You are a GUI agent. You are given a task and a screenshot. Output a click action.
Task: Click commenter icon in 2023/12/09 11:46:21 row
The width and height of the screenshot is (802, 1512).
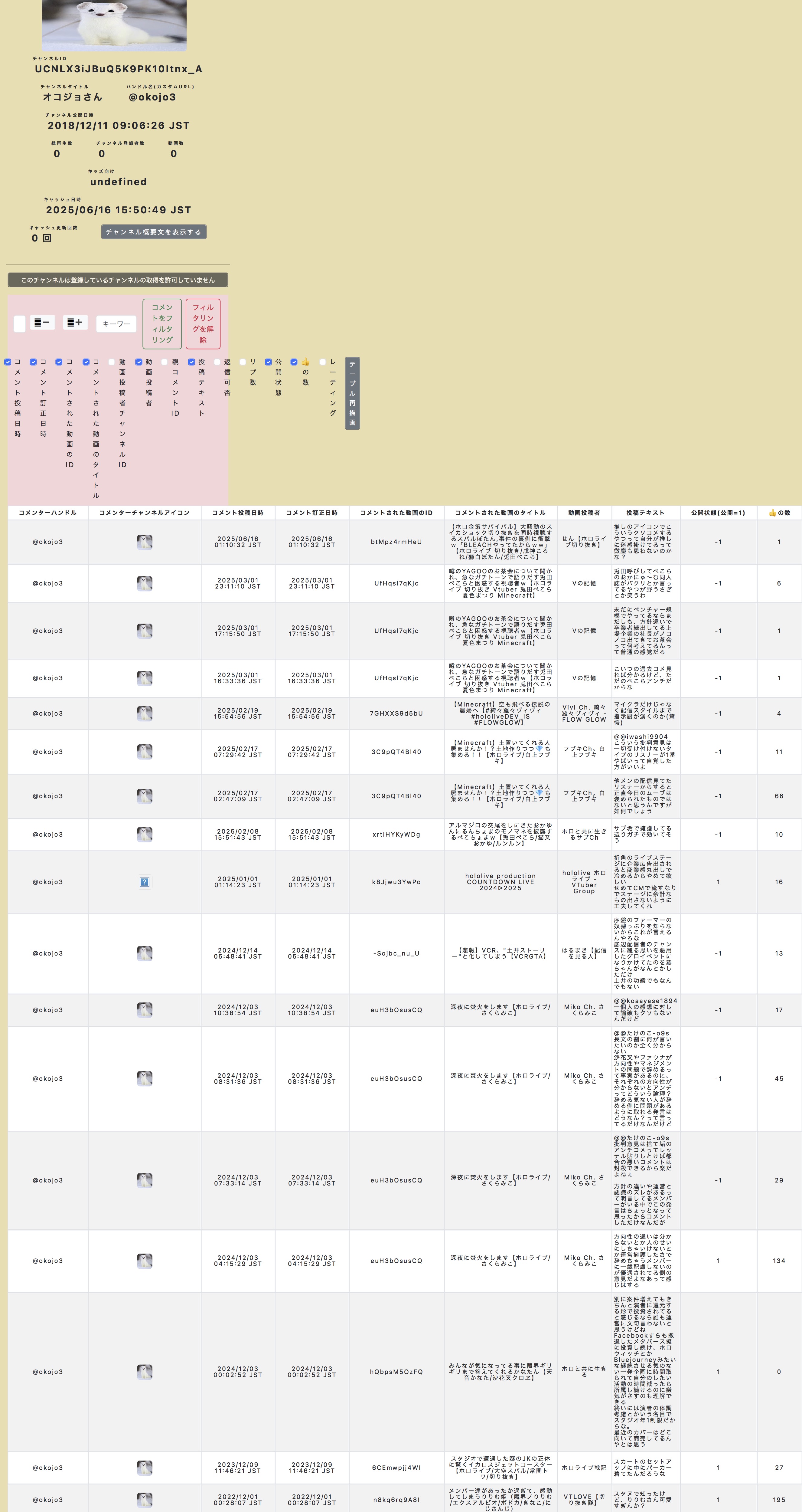(x=144, y=1468)
